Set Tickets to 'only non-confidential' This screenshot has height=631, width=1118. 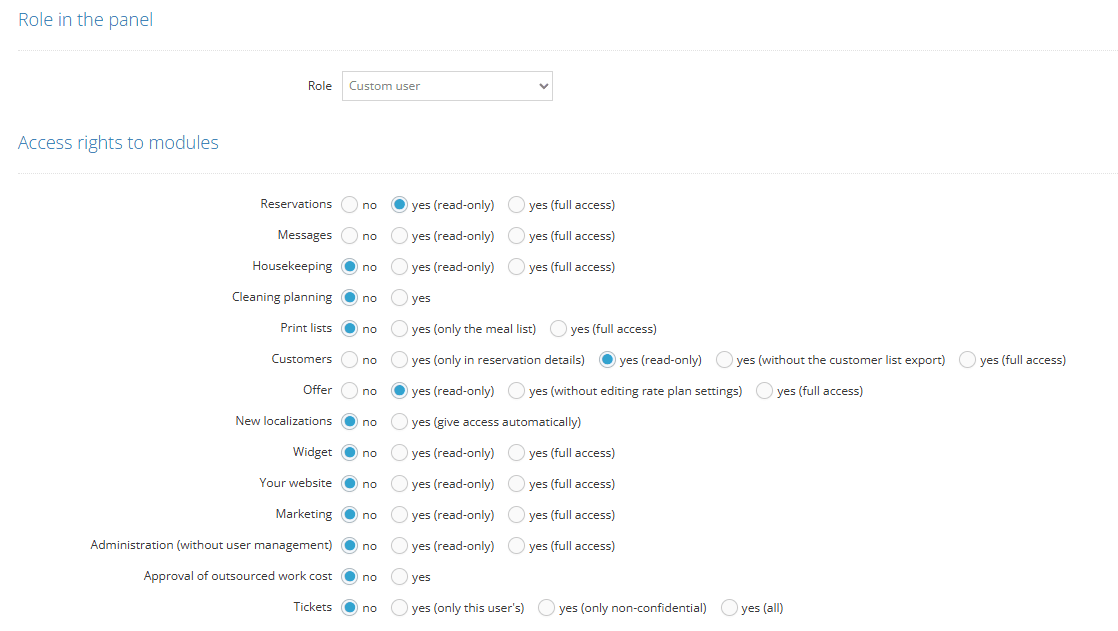tap(547, 608)
